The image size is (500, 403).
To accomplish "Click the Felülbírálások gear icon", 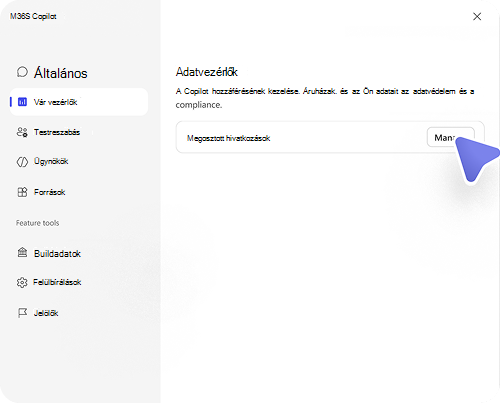I will pos(22,282).
